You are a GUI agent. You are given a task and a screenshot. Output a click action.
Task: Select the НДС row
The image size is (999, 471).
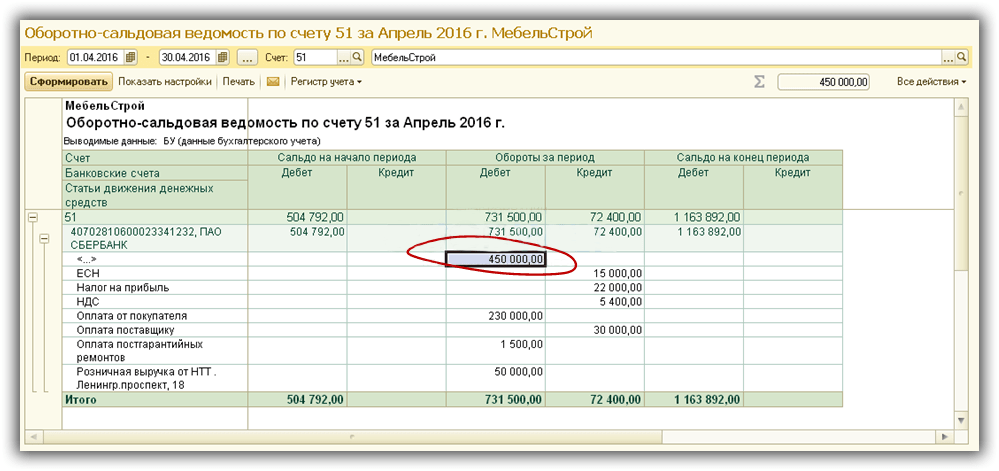coord(155,301)
